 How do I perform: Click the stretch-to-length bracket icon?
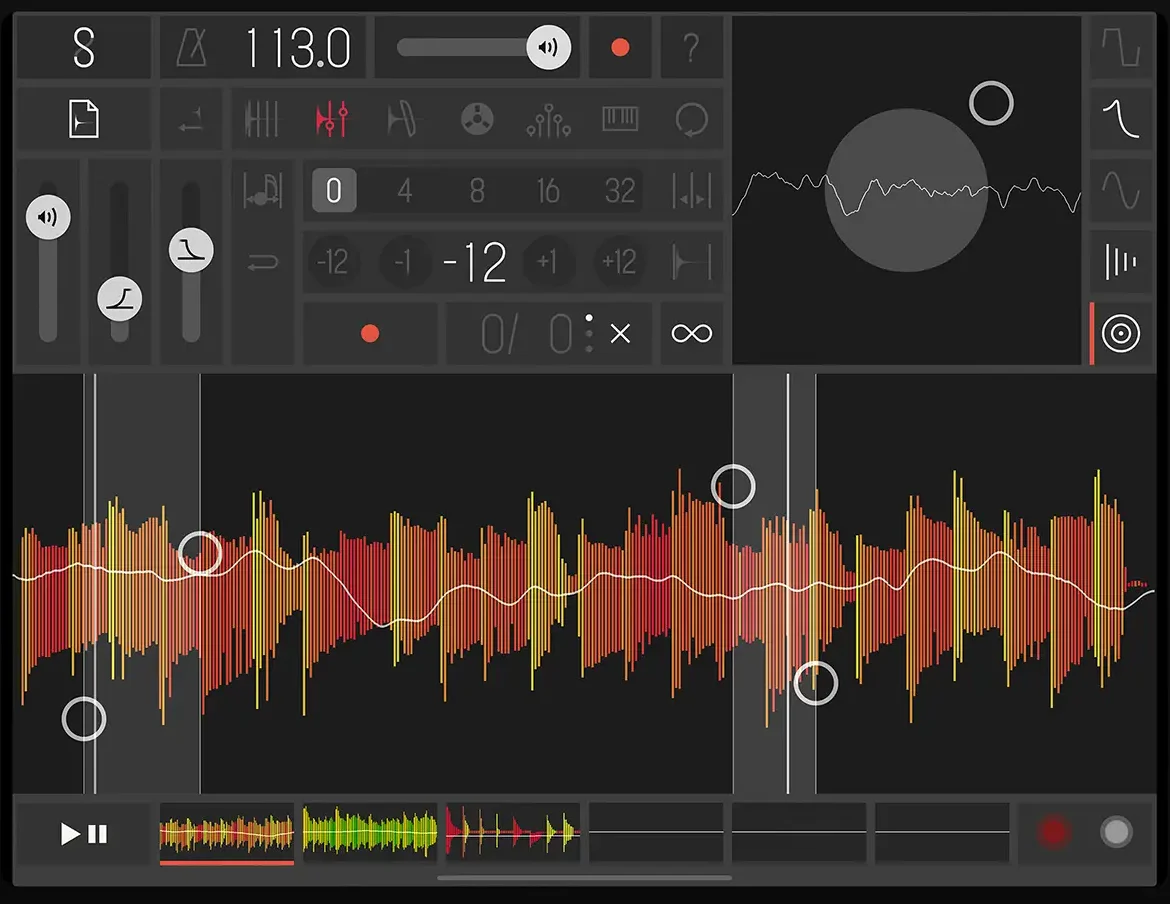click(692, 262)
